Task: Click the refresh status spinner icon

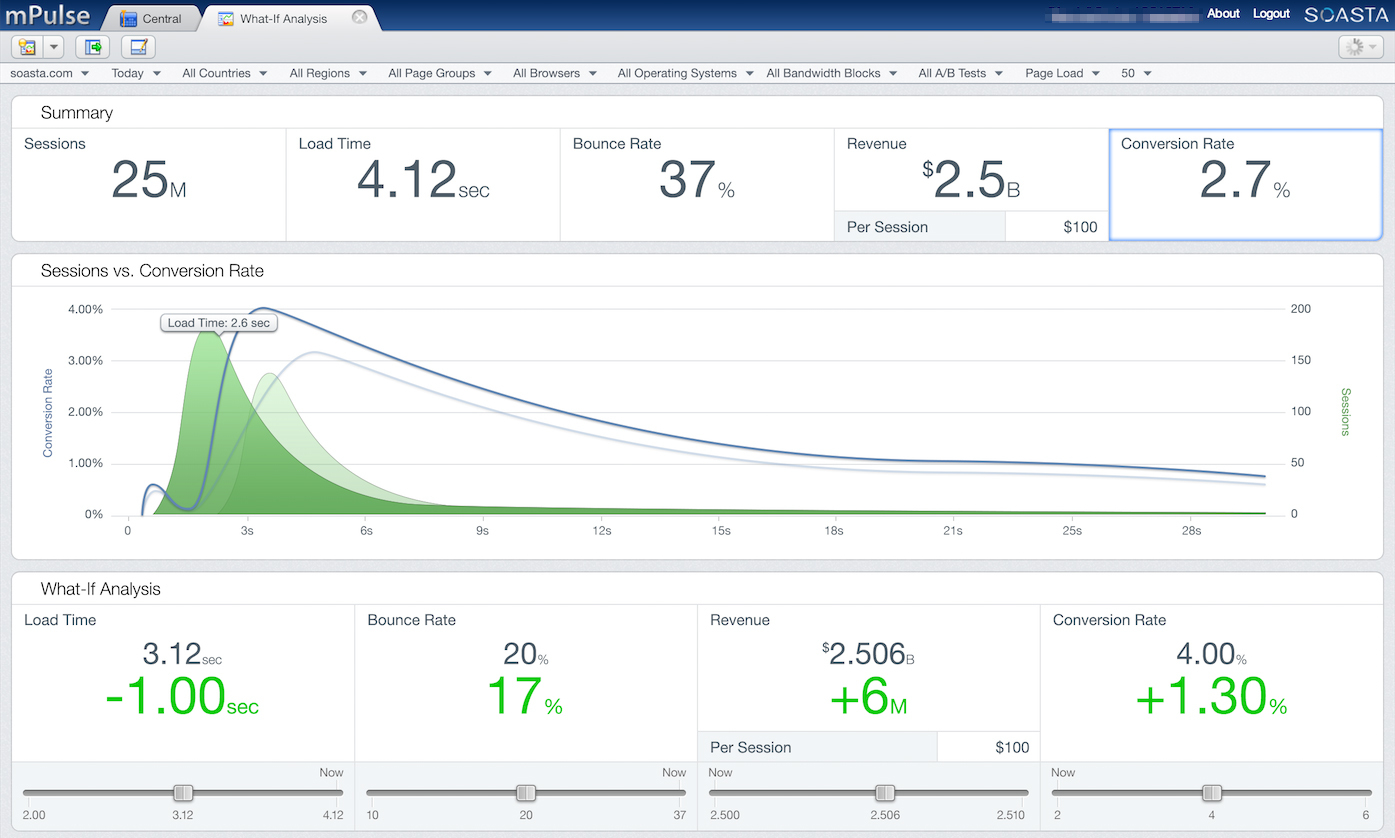Action: click(x=1355, y=46)
